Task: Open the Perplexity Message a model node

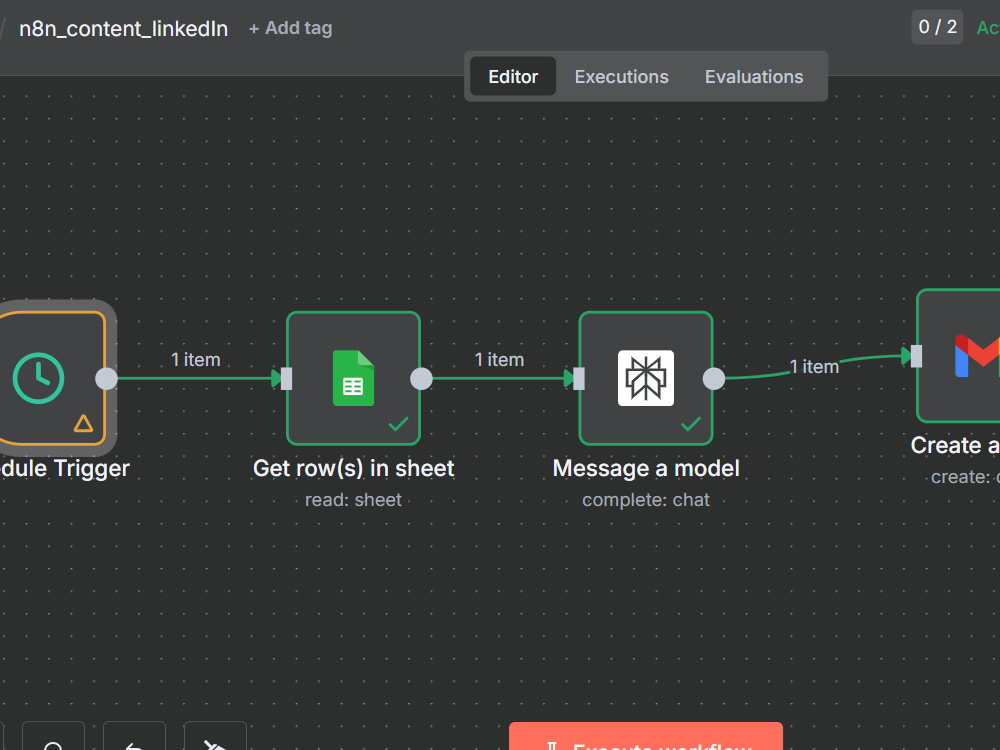Action: 645,378
